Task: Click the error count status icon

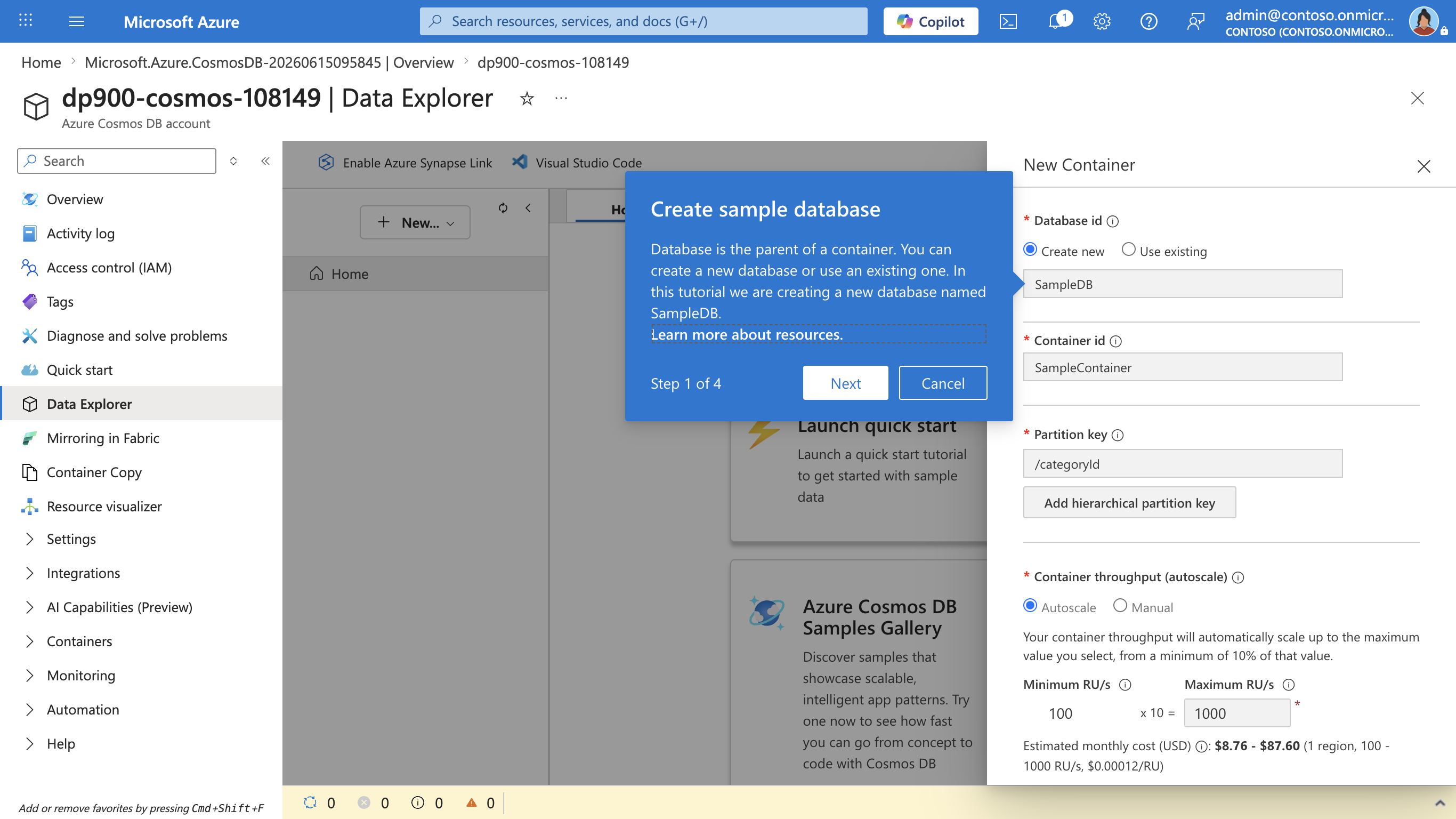Action: click(x=364, y=802)
